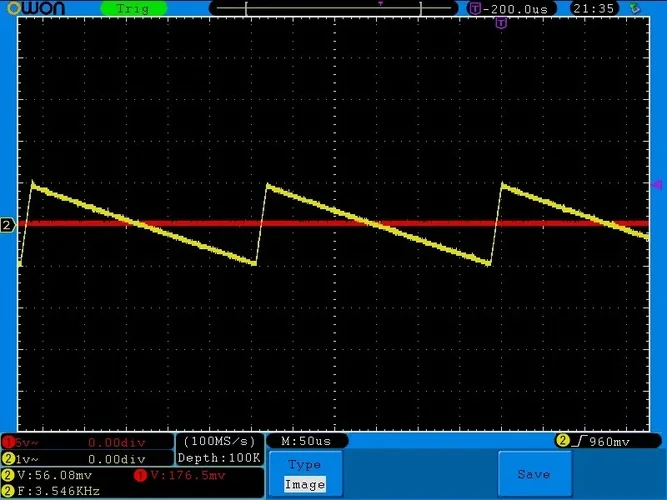Image resolution: width=667 pixels, height=500 pixels.
Task: Click the channel 2 0.00div offset value
Action: [117, 460]
